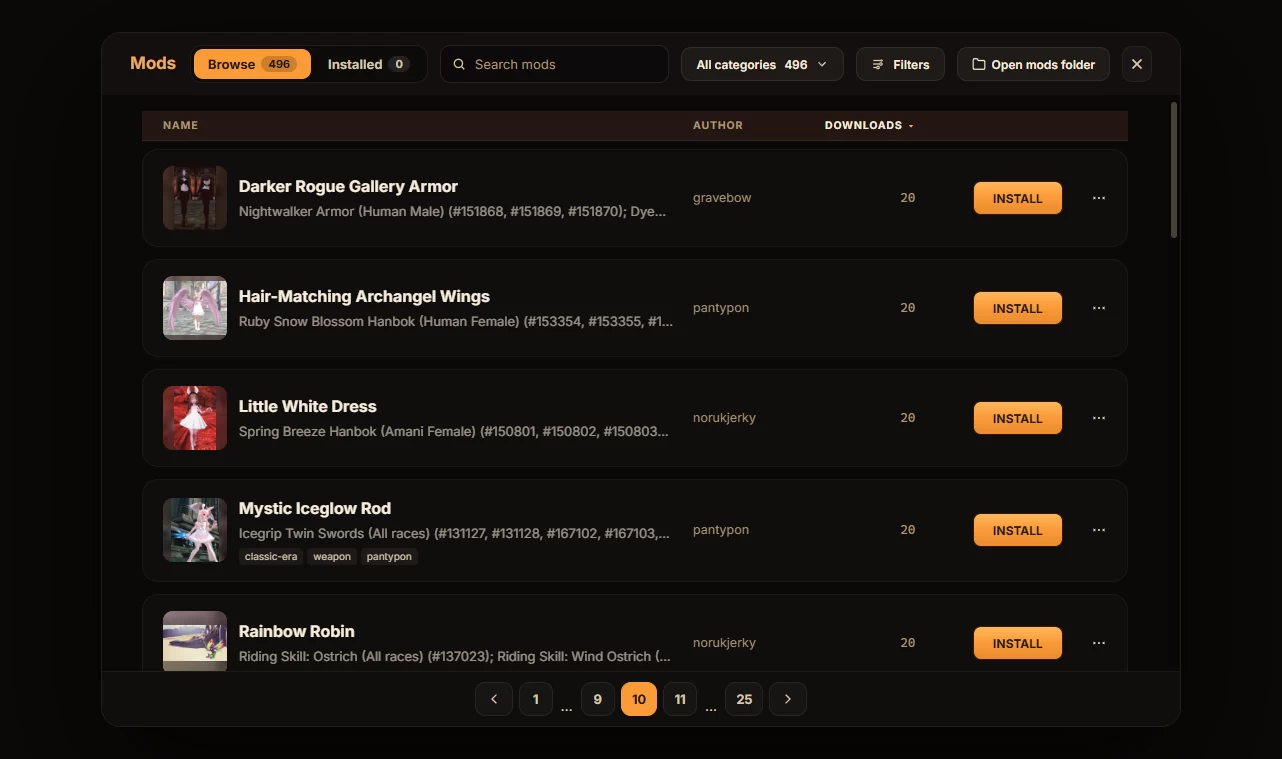Click the Nightwalker Armor description text

(452, 212)
